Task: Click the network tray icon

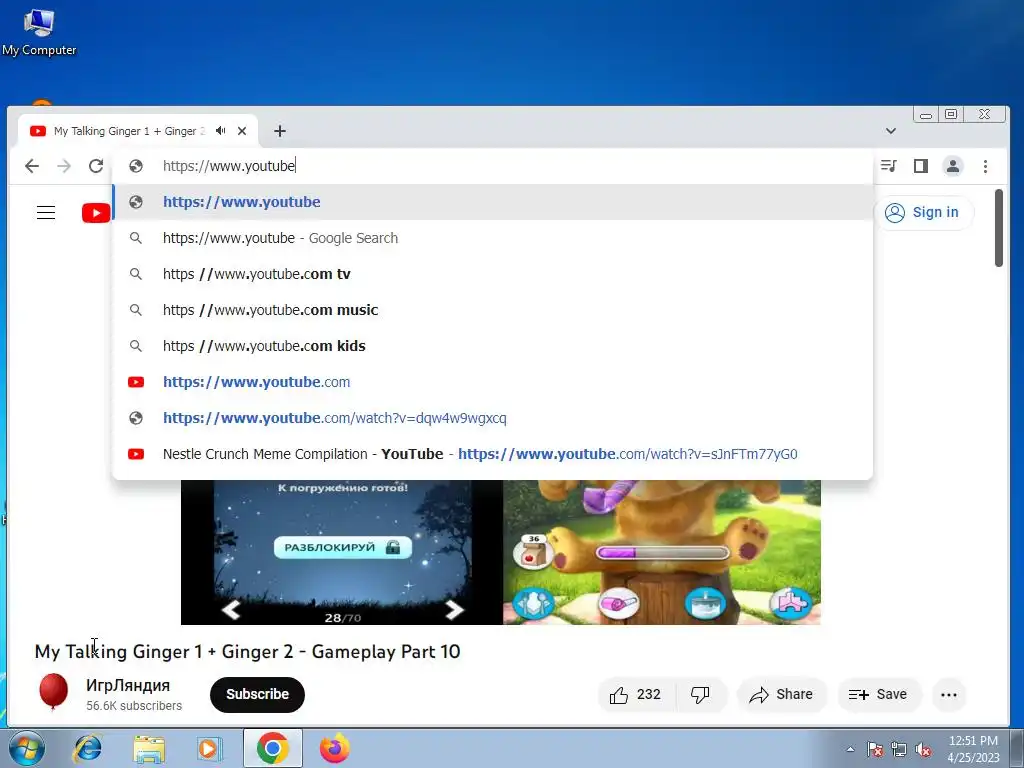Action: 899,750
